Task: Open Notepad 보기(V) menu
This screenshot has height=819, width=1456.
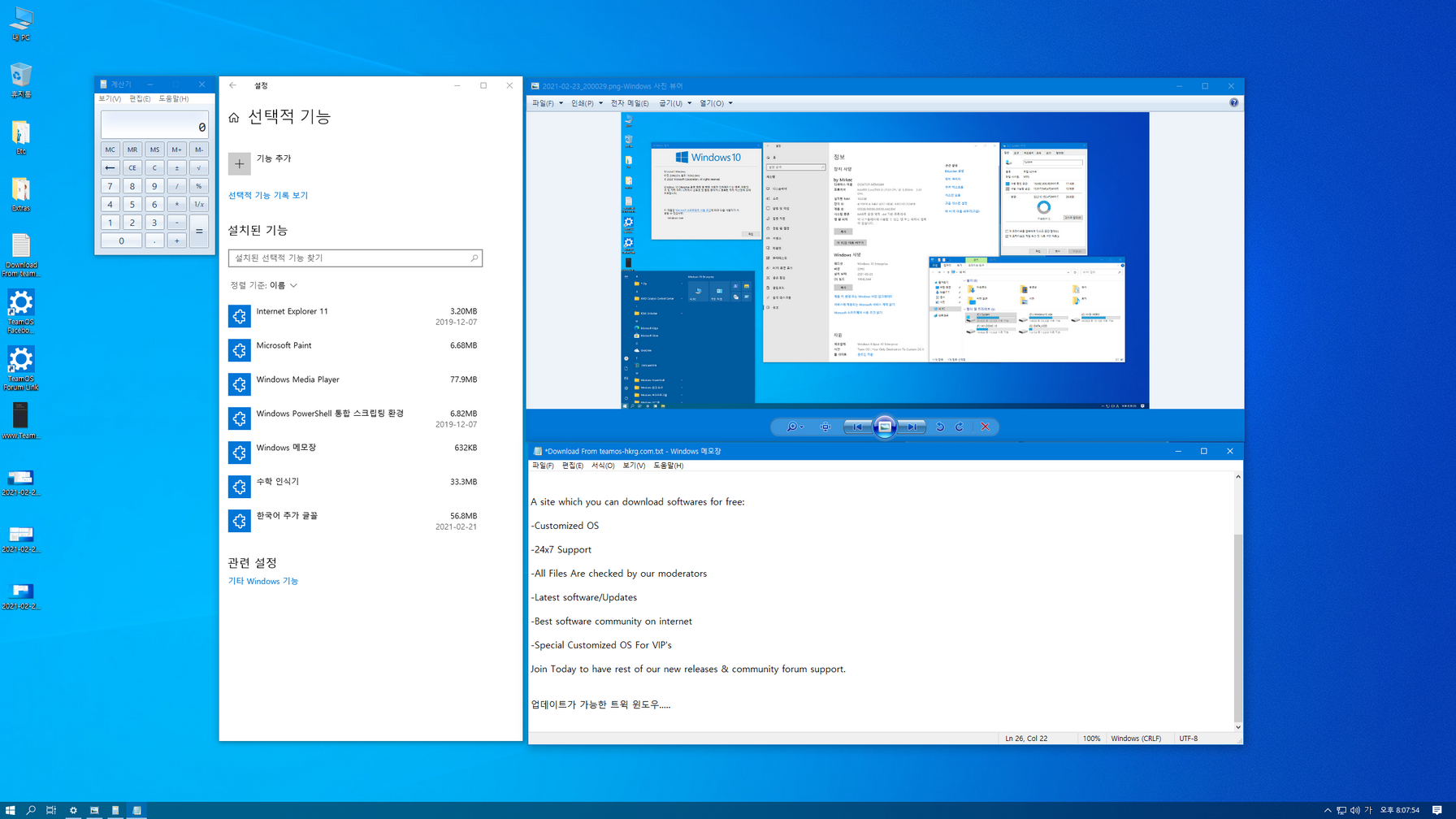Action: pyautogui.click(x=634, y=466)
